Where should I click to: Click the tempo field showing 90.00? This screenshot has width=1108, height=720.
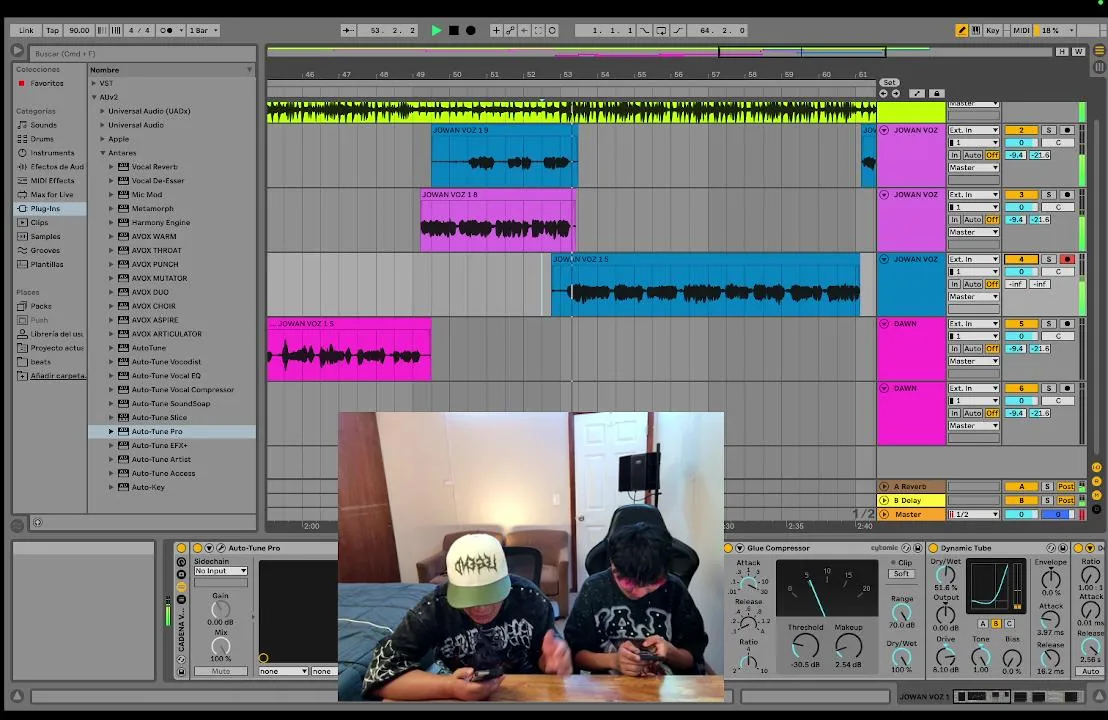(79, 30)
